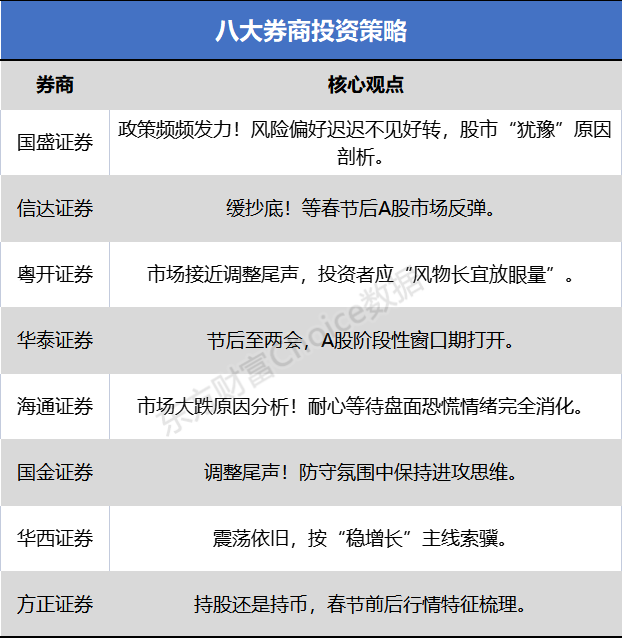This screenshot has width=622, height=638.
Task: Click the 华泰证券 cell
Action: coord(55,340)
